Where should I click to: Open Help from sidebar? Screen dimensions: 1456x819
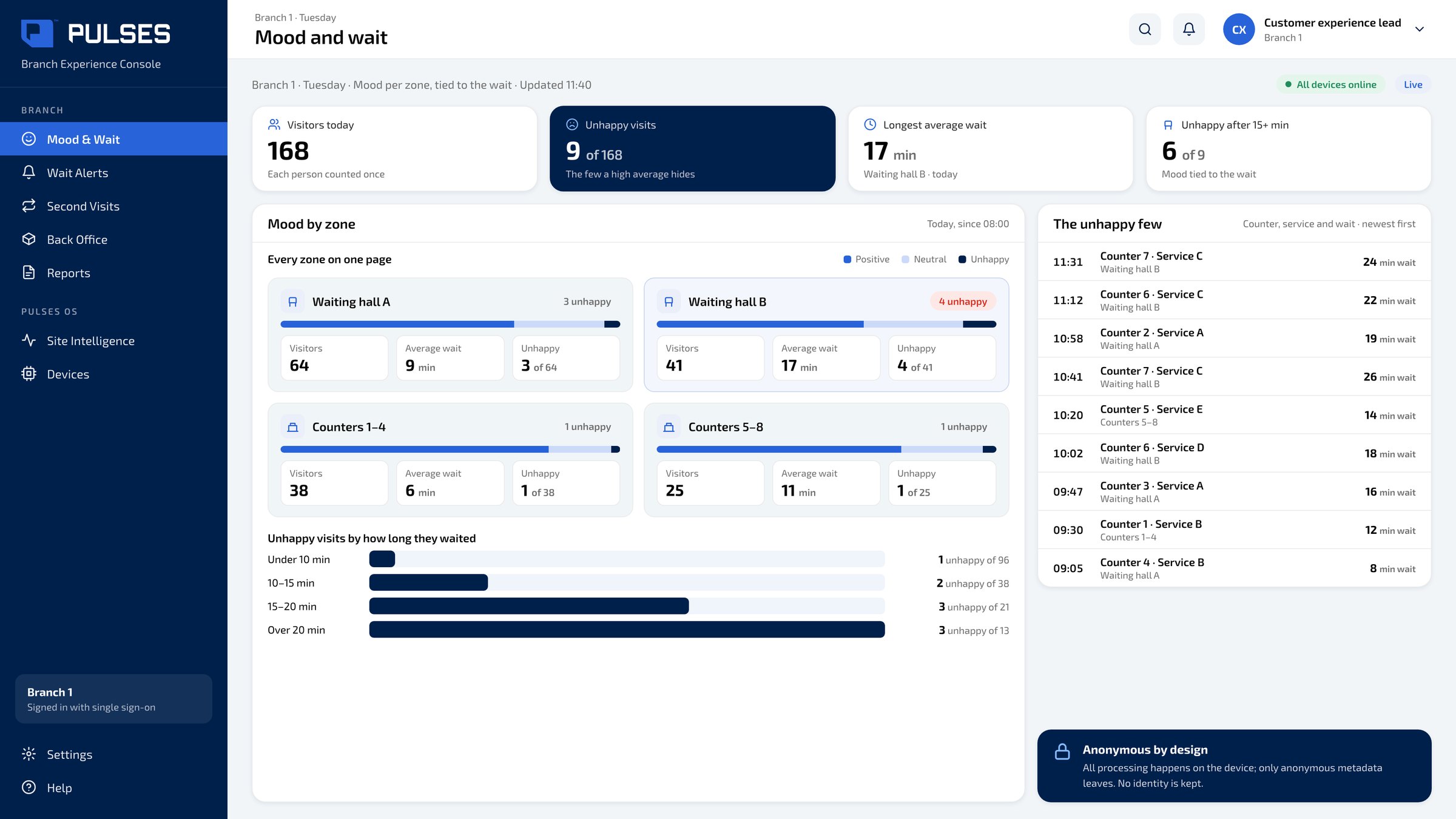point(113,787)
